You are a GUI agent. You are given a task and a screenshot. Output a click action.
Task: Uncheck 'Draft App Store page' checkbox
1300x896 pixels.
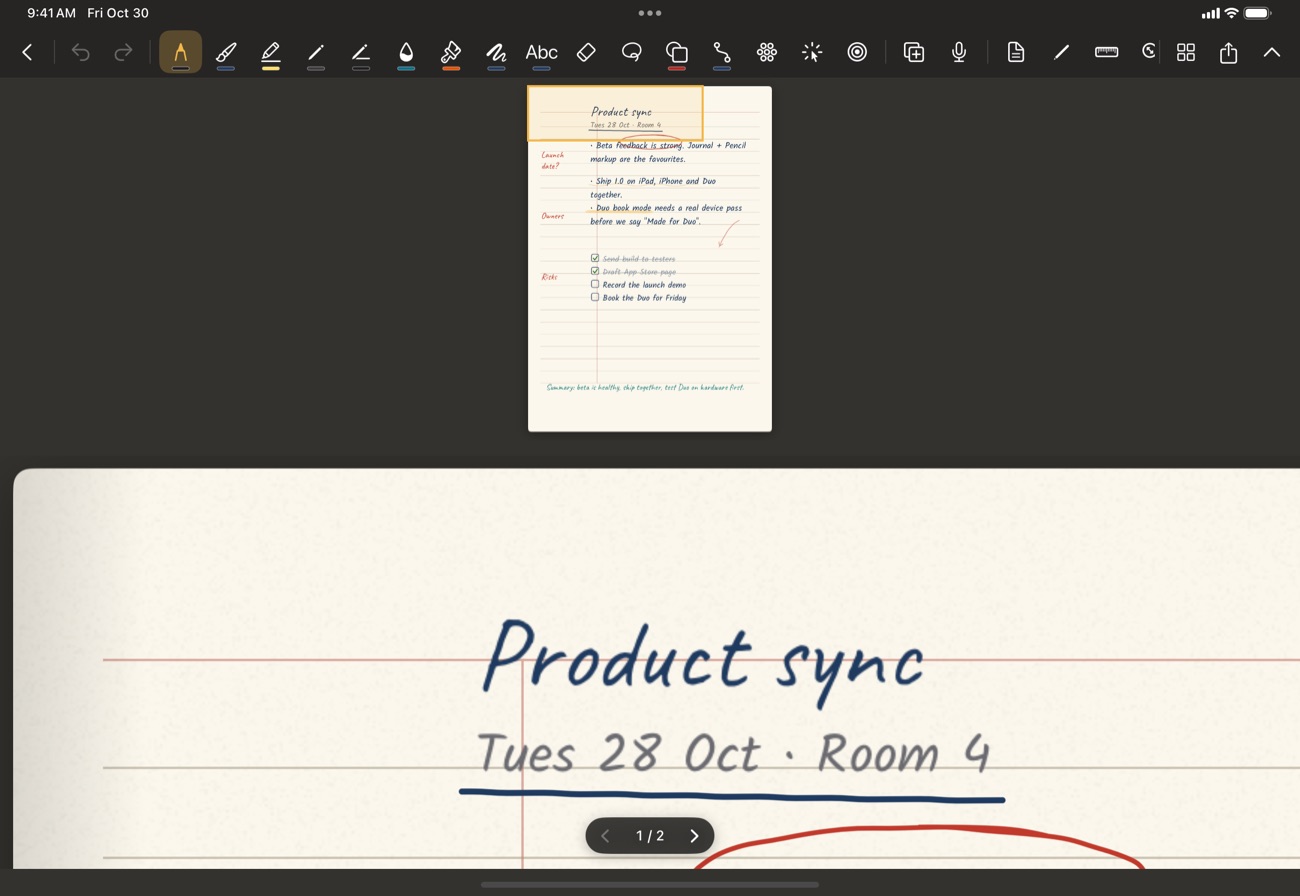pos(595,271)
